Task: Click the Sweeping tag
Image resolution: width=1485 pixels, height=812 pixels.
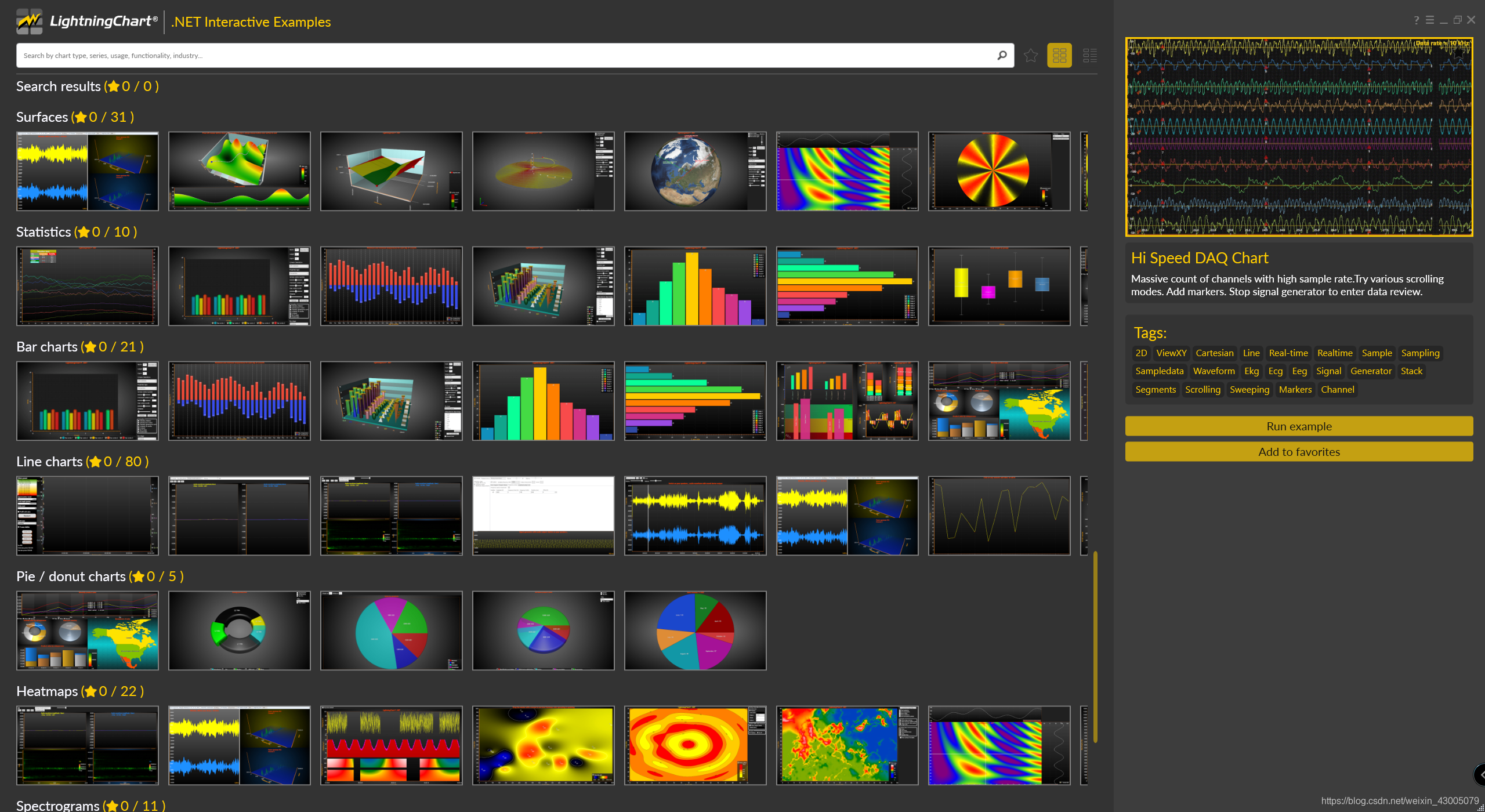Action: pyautogui.click(x=1249, y=390)
